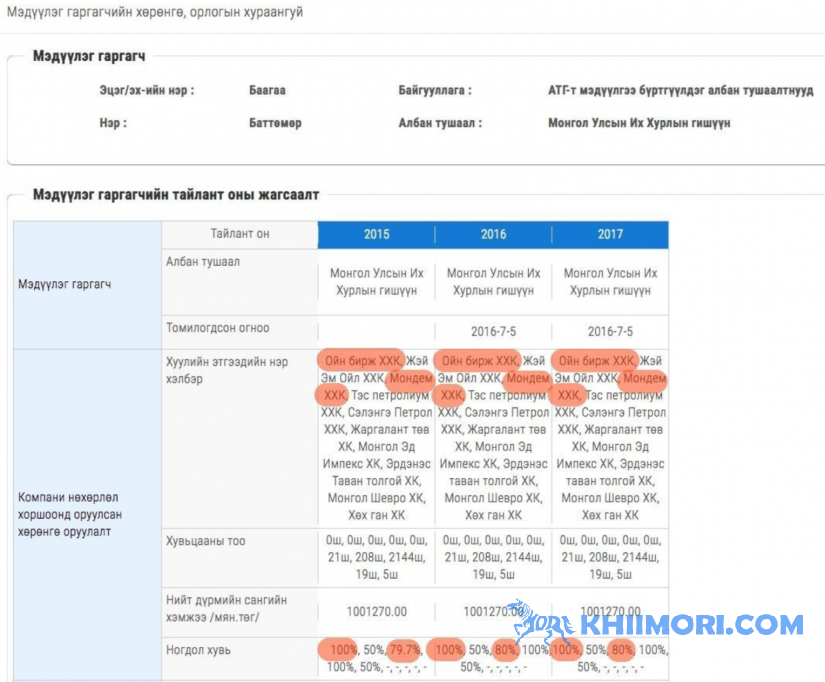Click the 'Хуулийн этгээдийн нэр хэлбэр' row label
Screen dimensions: 825x682
pos(227,370)
